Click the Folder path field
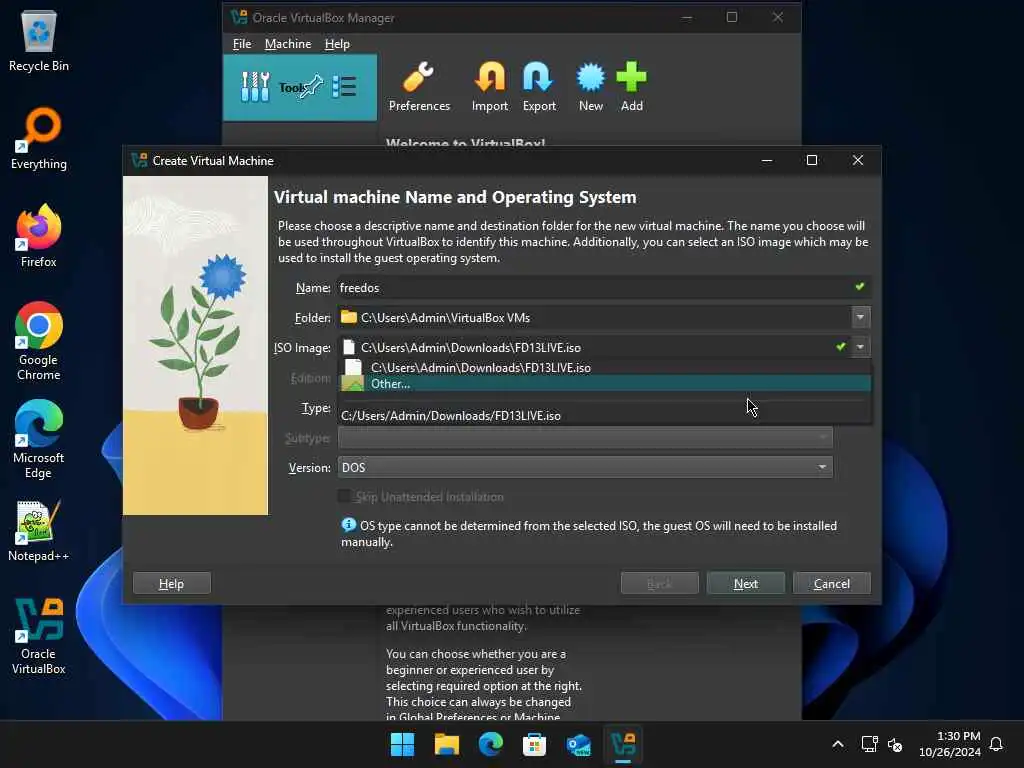This screenshot has height=768, width=1024. click(594, 317)
